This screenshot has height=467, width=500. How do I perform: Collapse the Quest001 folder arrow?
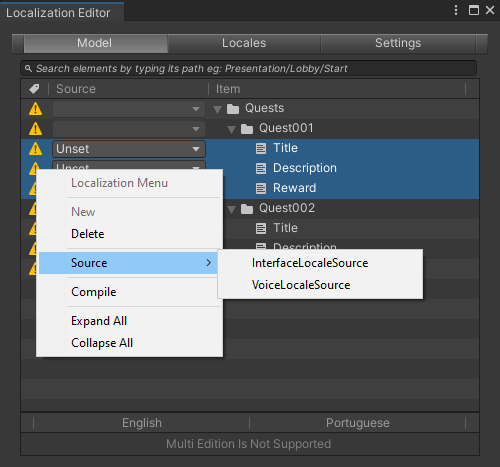(x=231, y=129)
